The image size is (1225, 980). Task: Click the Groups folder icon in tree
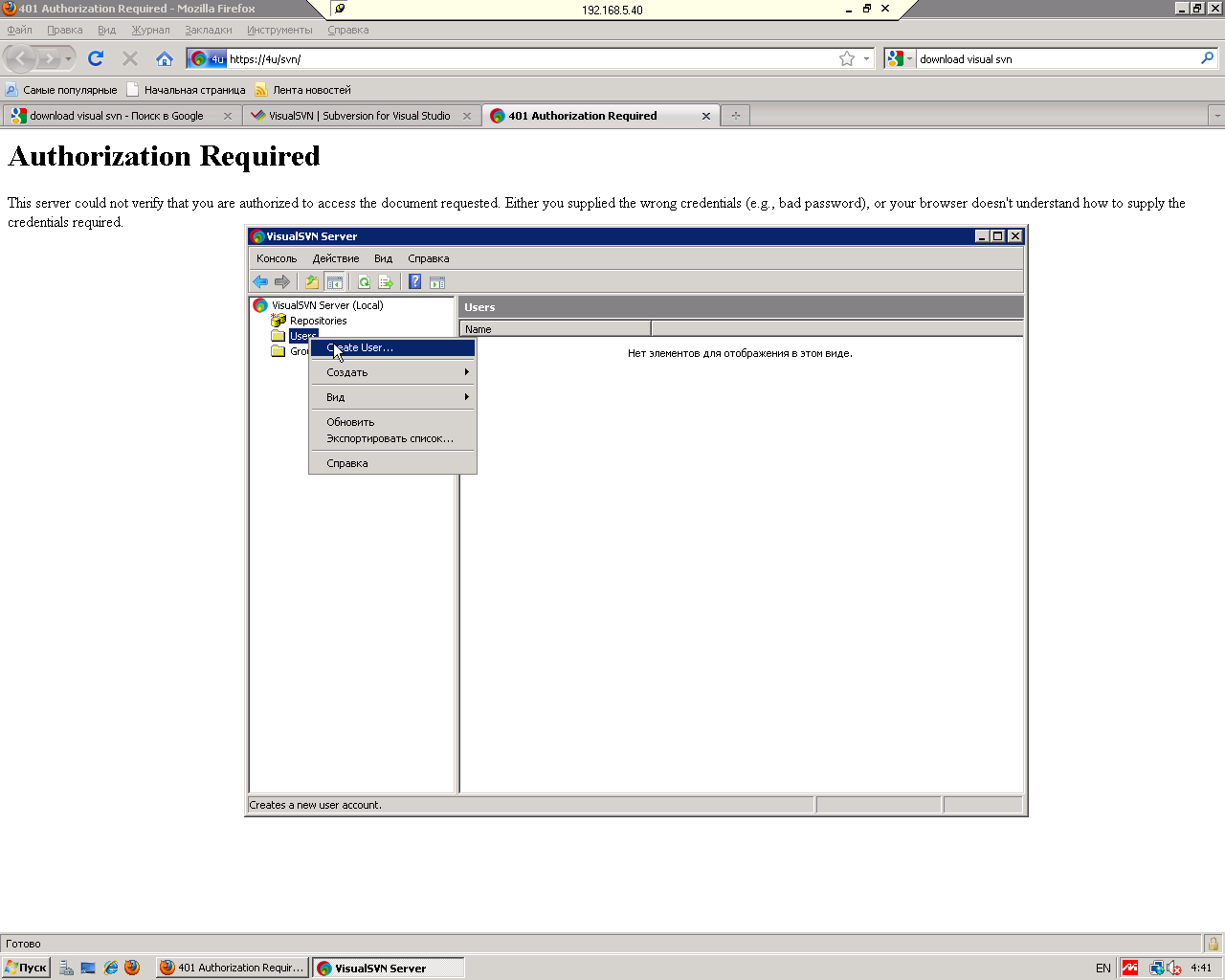pos(278,351)
